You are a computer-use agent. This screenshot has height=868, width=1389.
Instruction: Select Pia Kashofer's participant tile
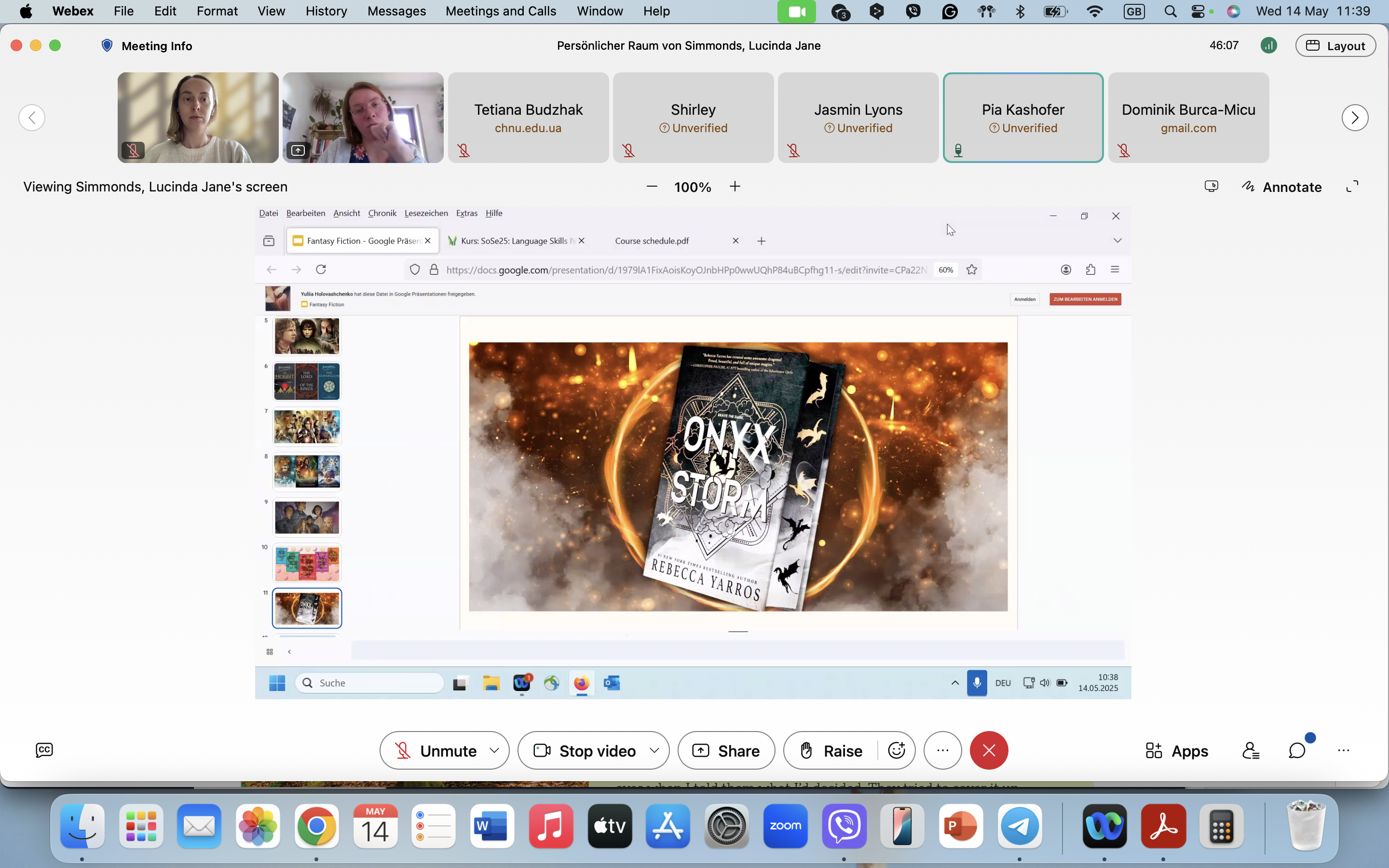(x=1023, y=118)
